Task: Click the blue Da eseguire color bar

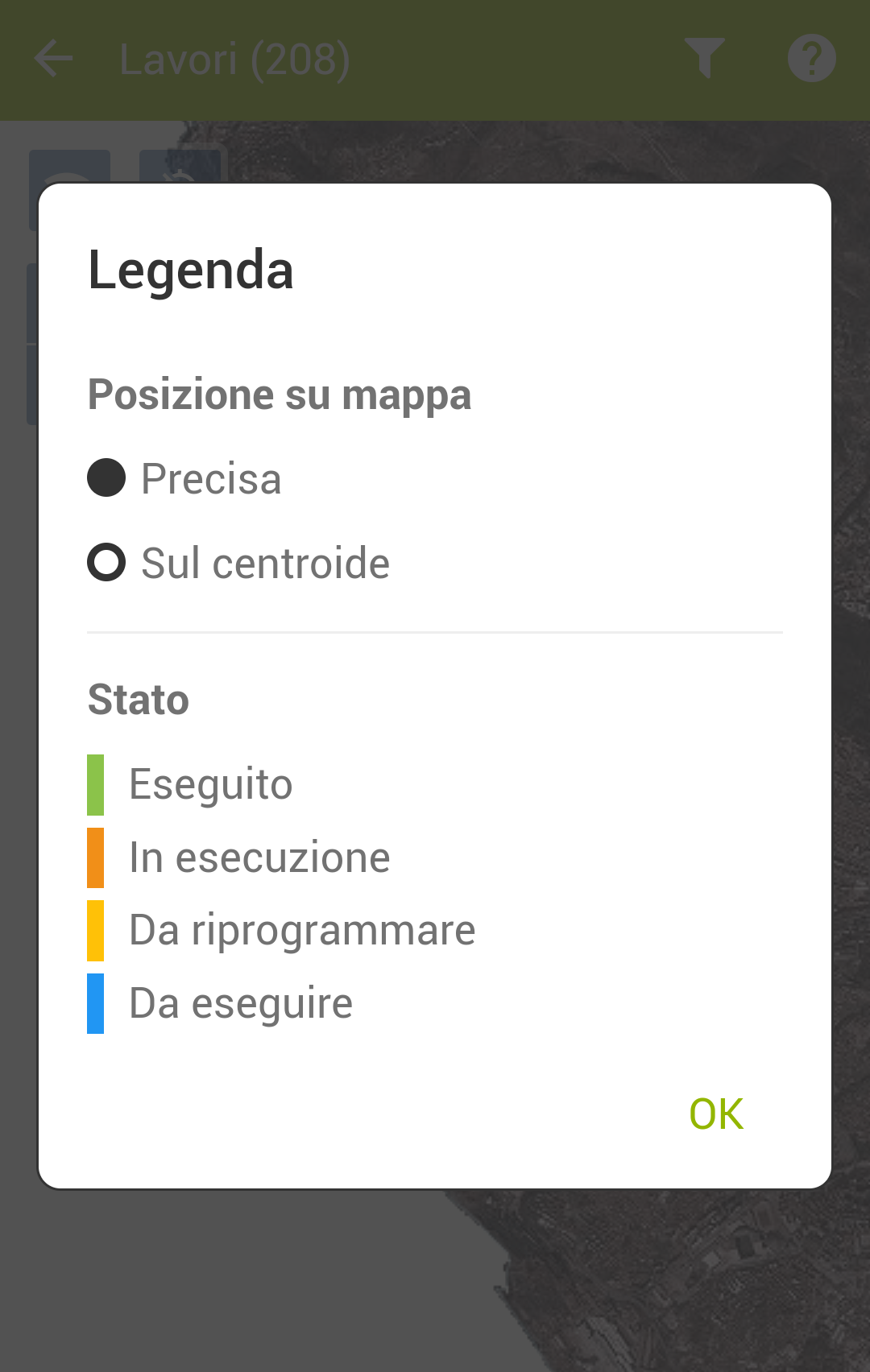Action: tap(96, 1003)
